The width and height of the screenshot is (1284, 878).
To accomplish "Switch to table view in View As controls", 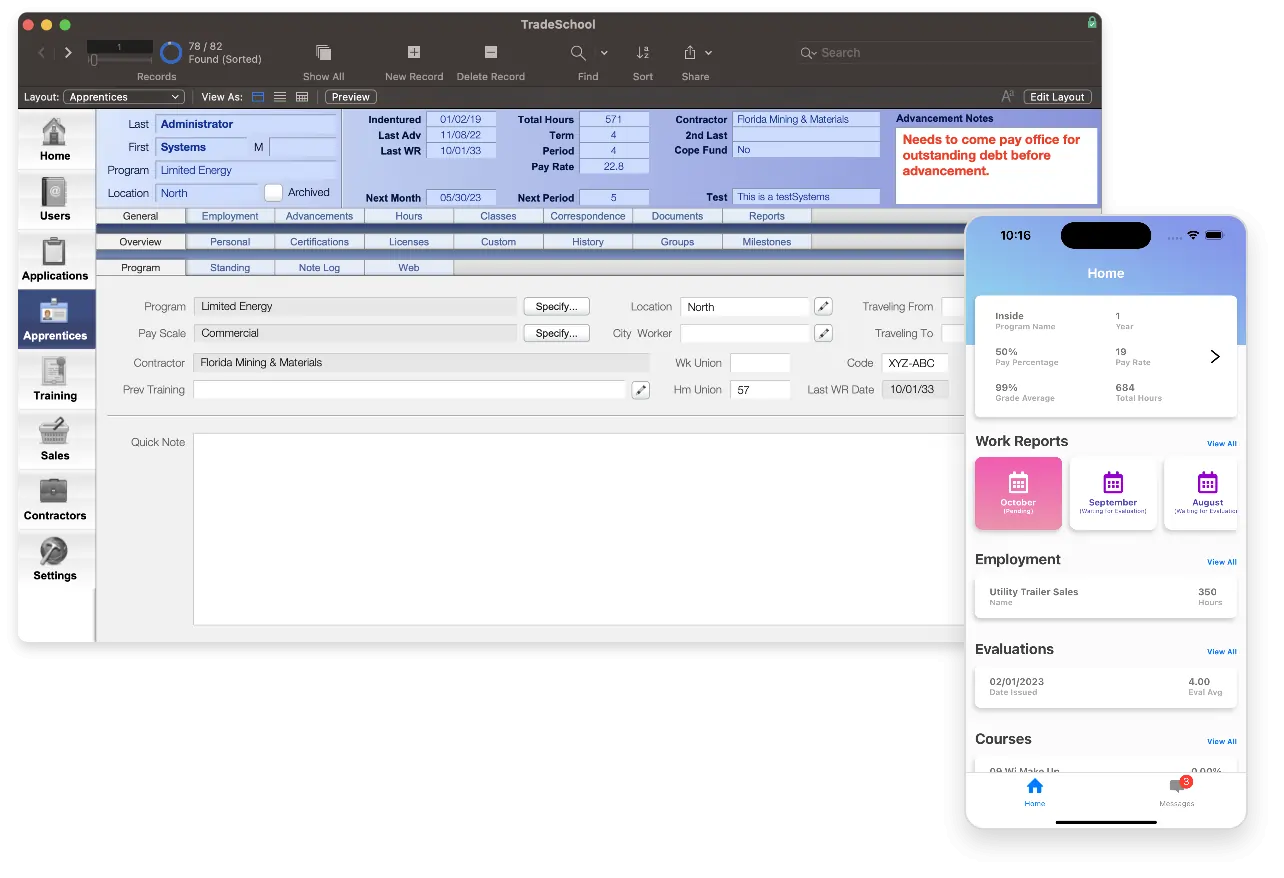I will (303, 96).
